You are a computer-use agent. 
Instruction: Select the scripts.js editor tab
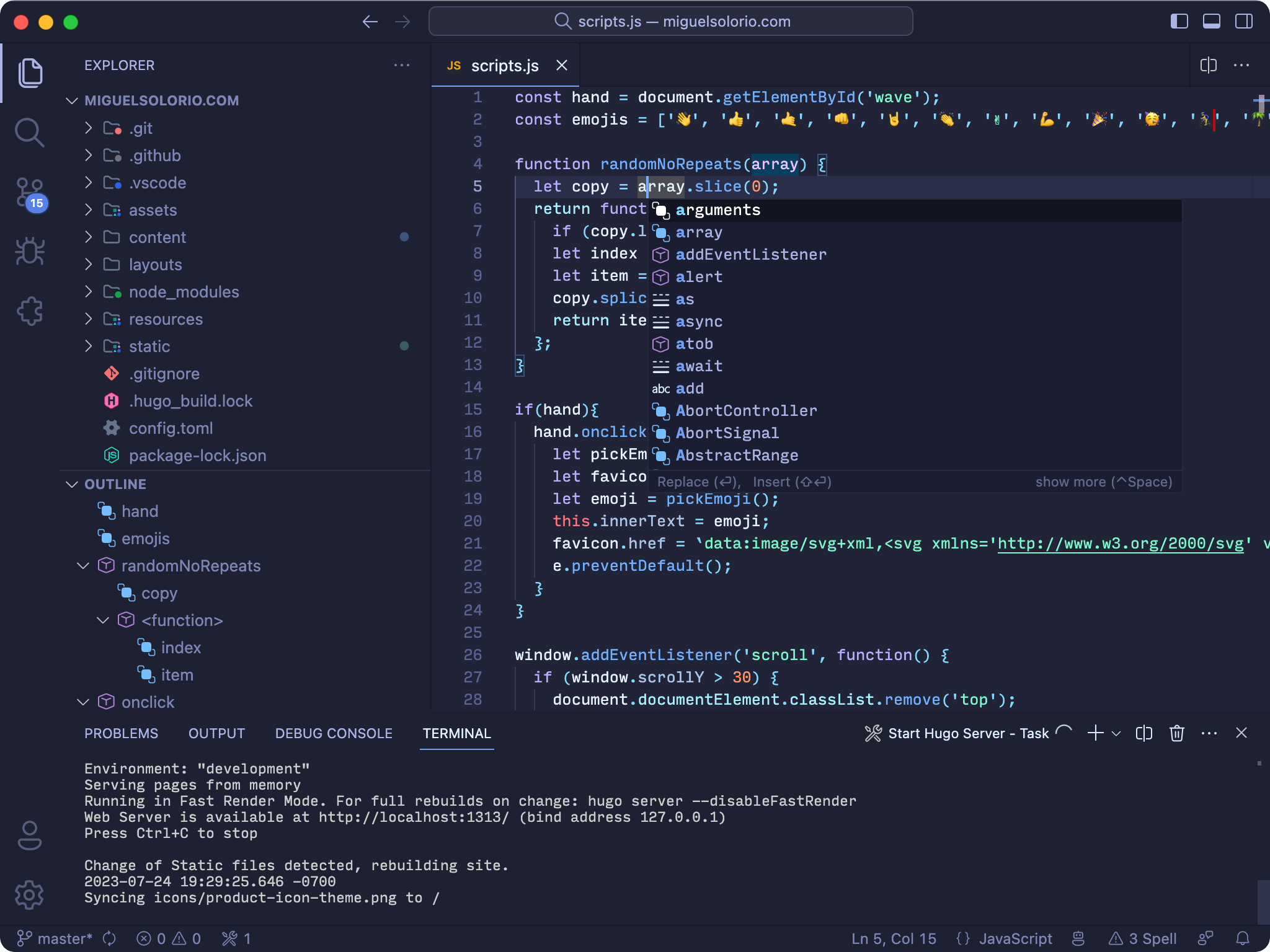coord(505,65)
